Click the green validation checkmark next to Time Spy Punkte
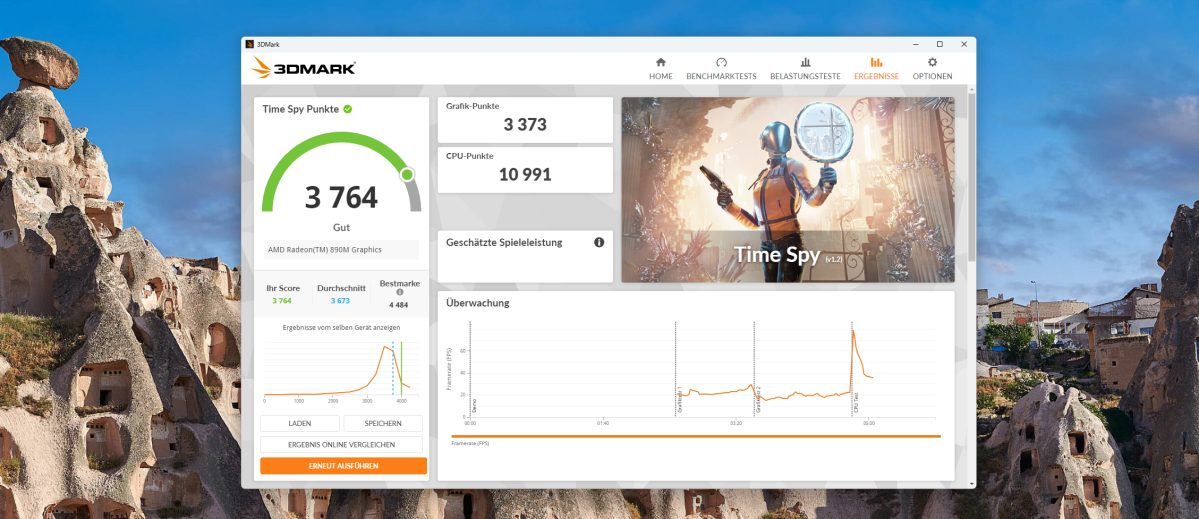This screenshot has width=1199, height=519. (x=347, y=109)
